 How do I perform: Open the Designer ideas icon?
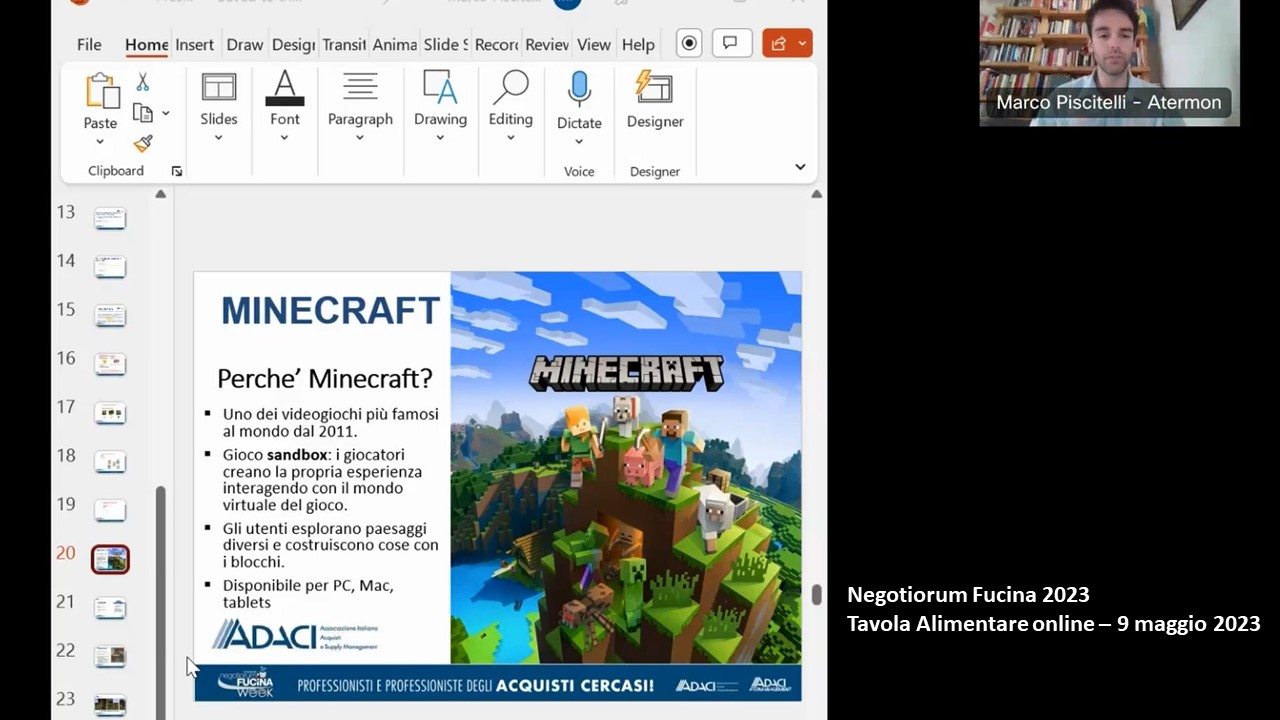[655, 87]
